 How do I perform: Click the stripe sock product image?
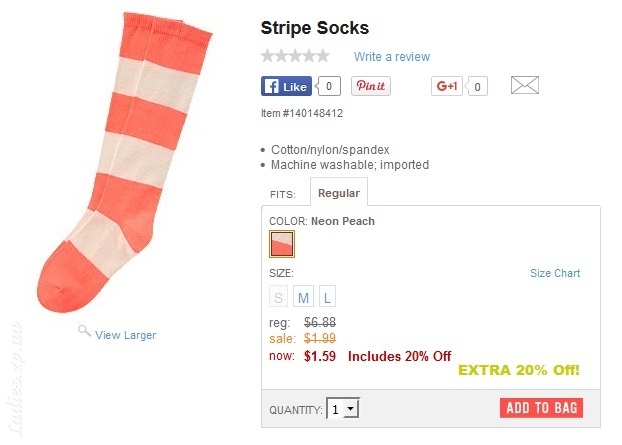pos(125,162)
